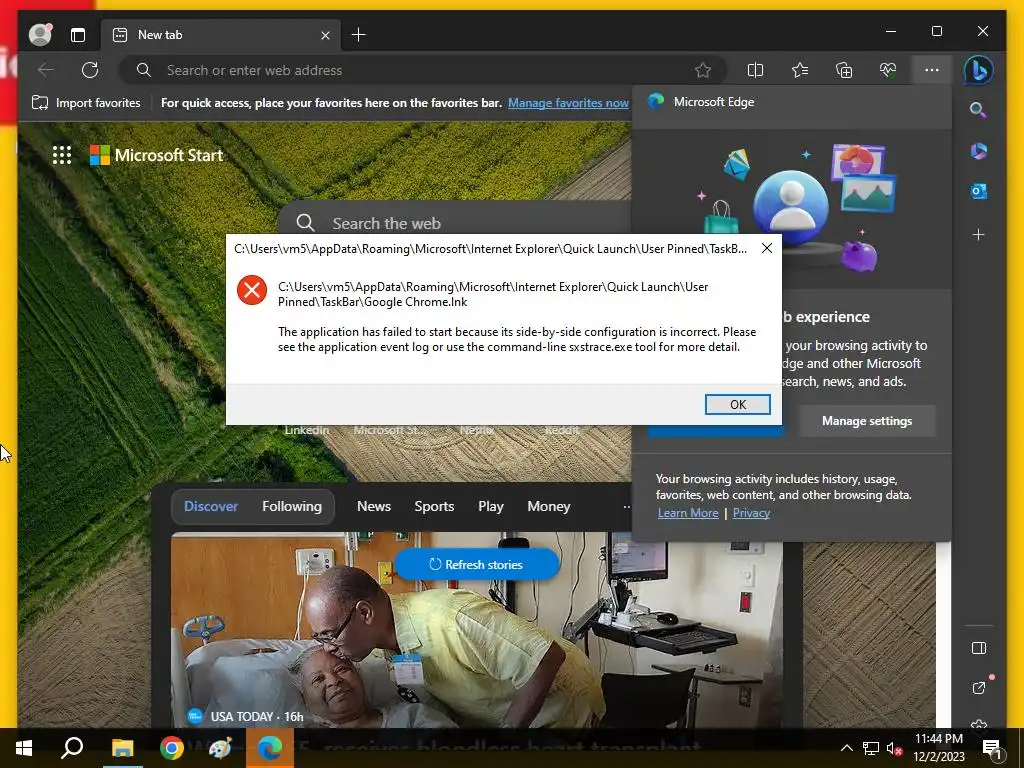Click Manage settings in Edge popup
Image resolution: width=1024 pixels, height=768 pixels.
point(867,421)
